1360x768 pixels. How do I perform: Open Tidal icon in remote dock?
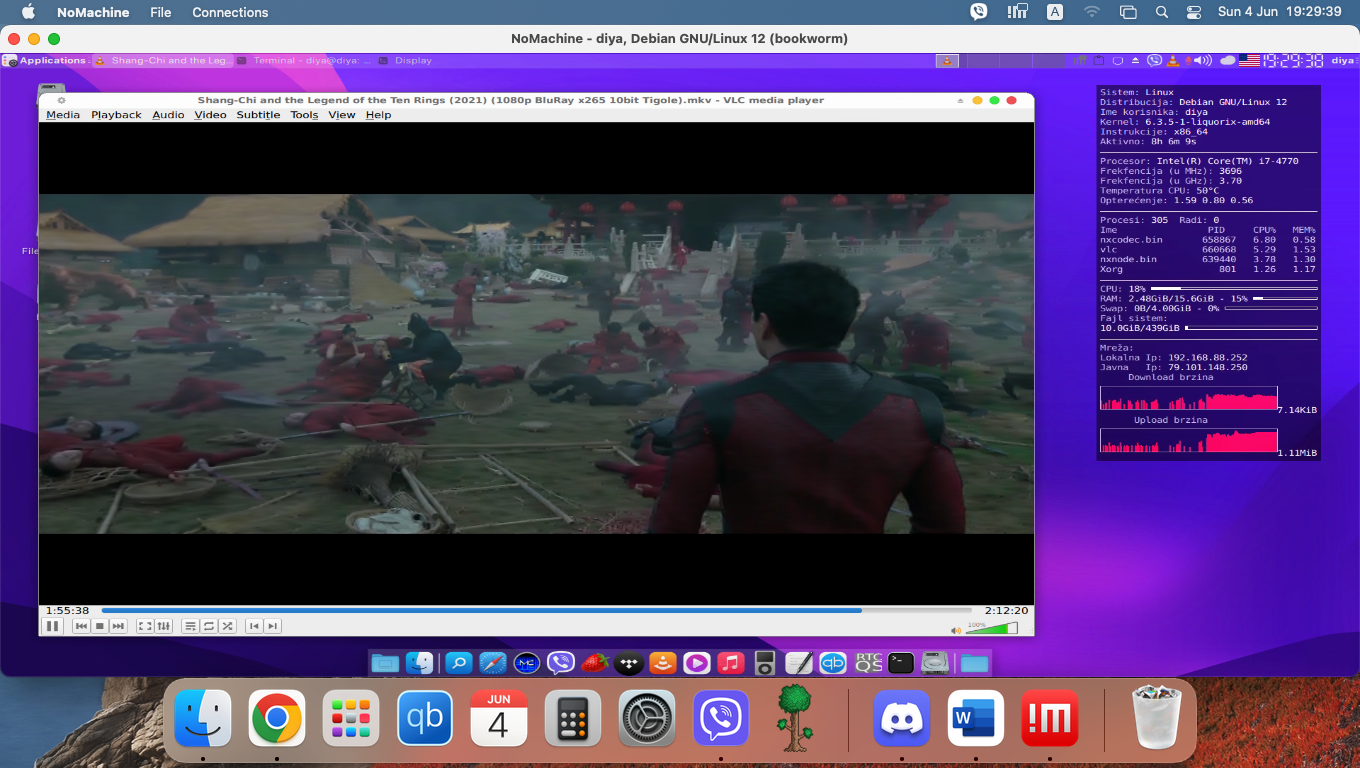[628, 662]
